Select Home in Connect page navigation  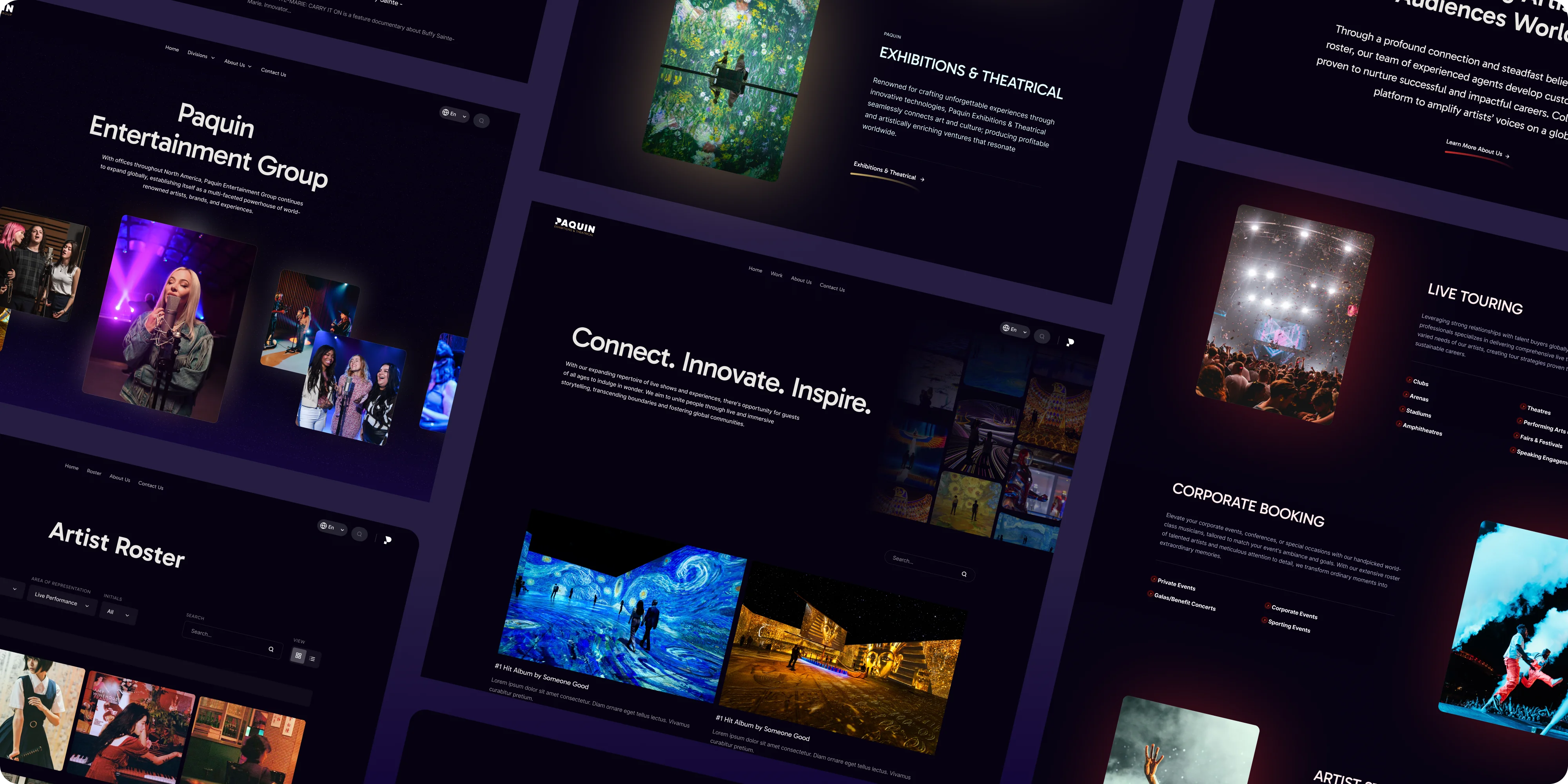pyautogui.click(x=755, y=270)
